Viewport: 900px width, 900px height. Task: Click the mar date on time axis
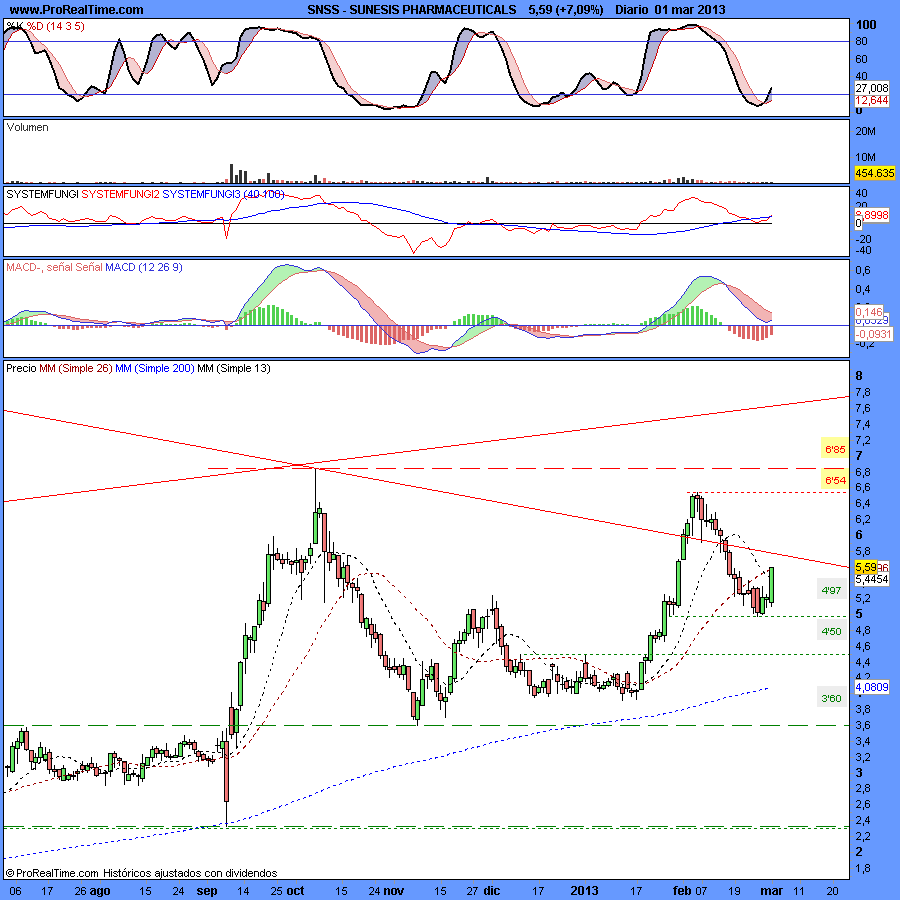pyautogui.click(x=771, y=891)
